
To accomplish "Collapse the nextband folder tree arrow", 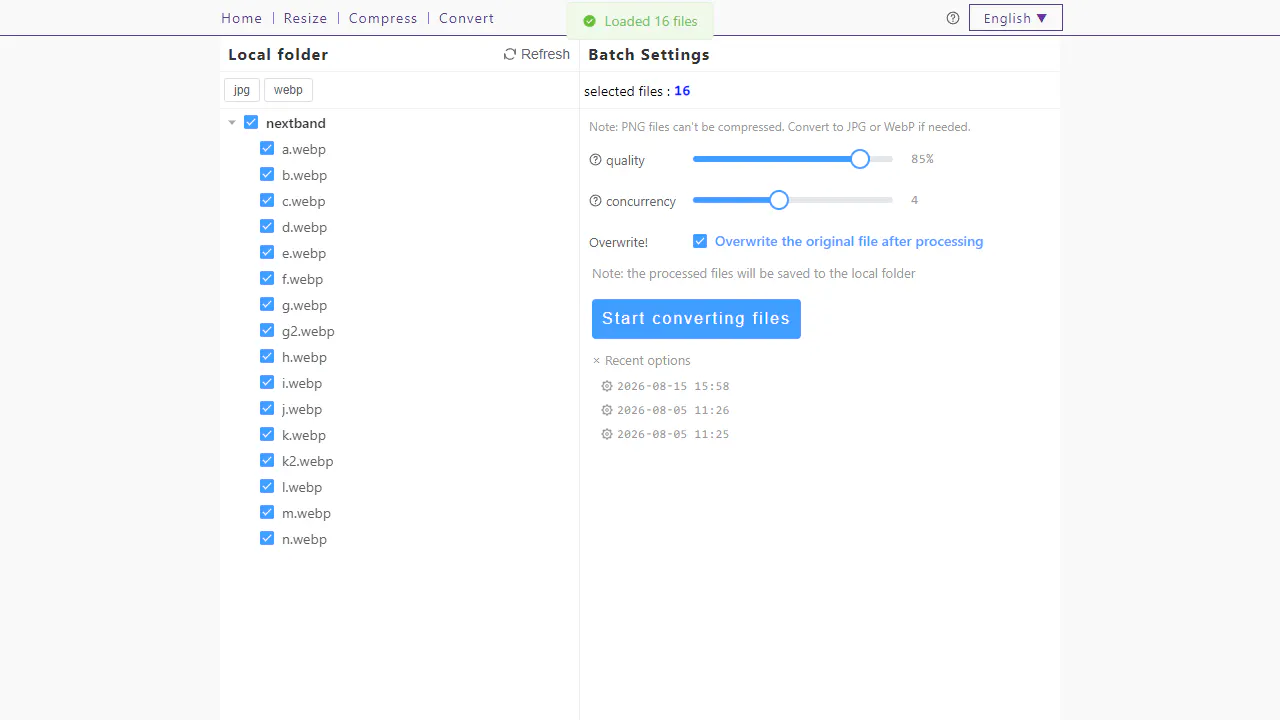I will (232, 123).
